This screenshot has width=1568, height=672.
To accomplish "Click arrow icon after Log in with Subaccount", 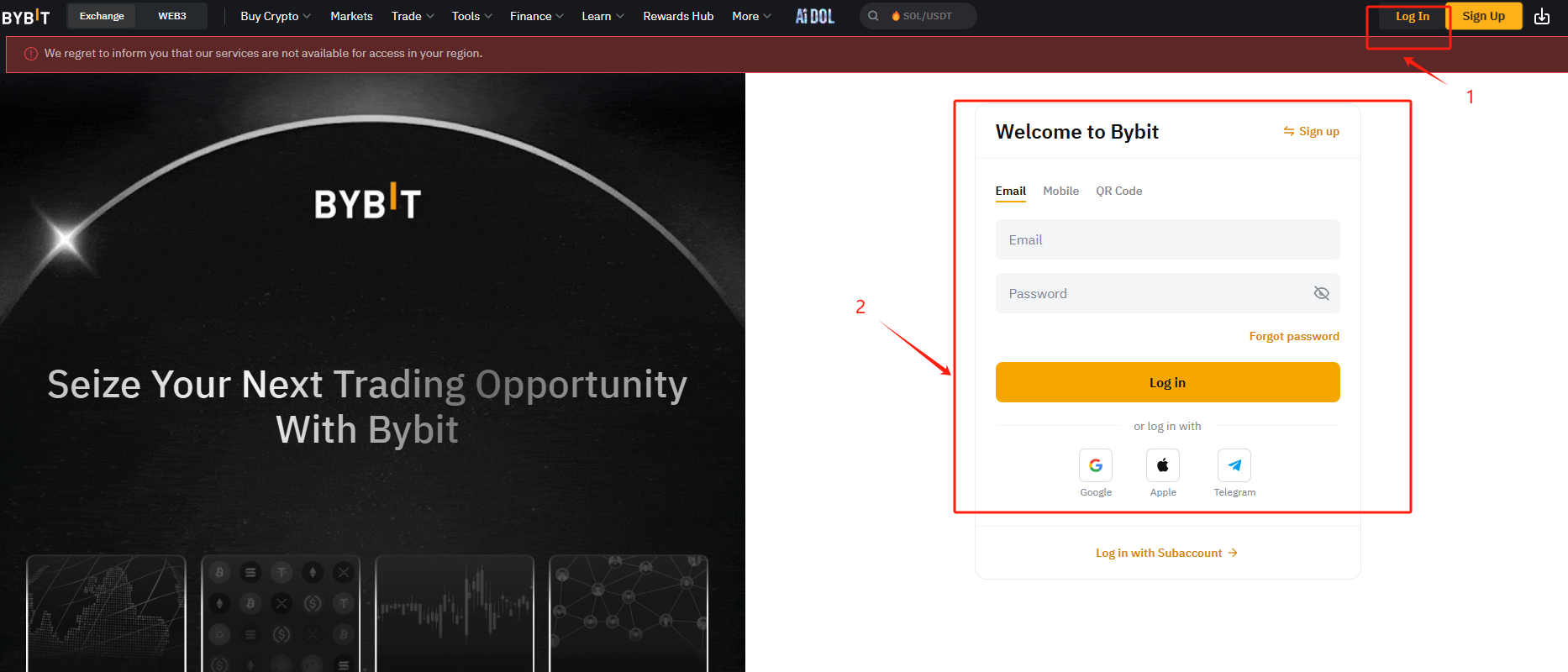I will pyautogui.click(x=1233, y=553).
